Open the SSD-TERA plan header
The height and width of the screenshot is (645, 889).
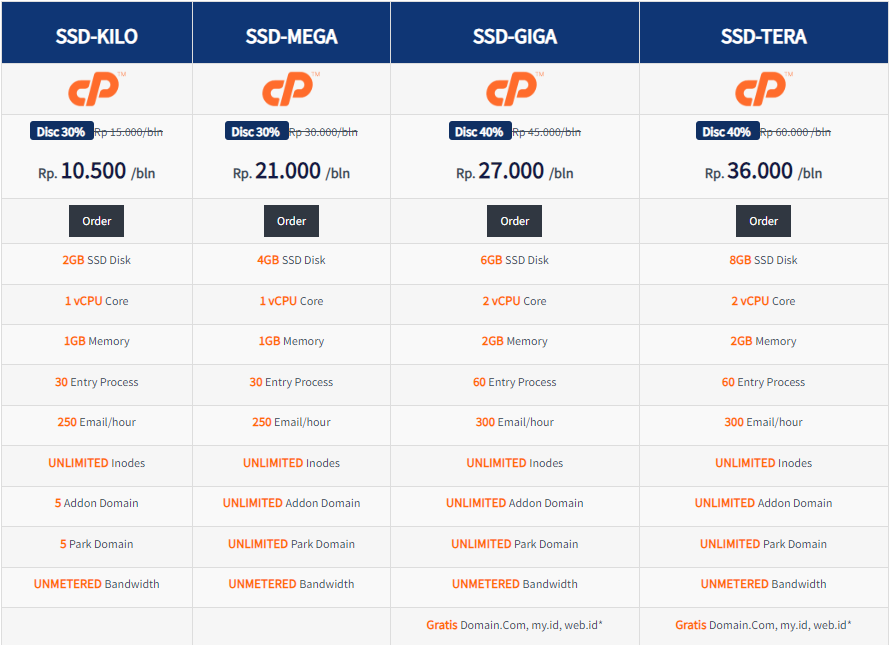[x=762, y=32]
